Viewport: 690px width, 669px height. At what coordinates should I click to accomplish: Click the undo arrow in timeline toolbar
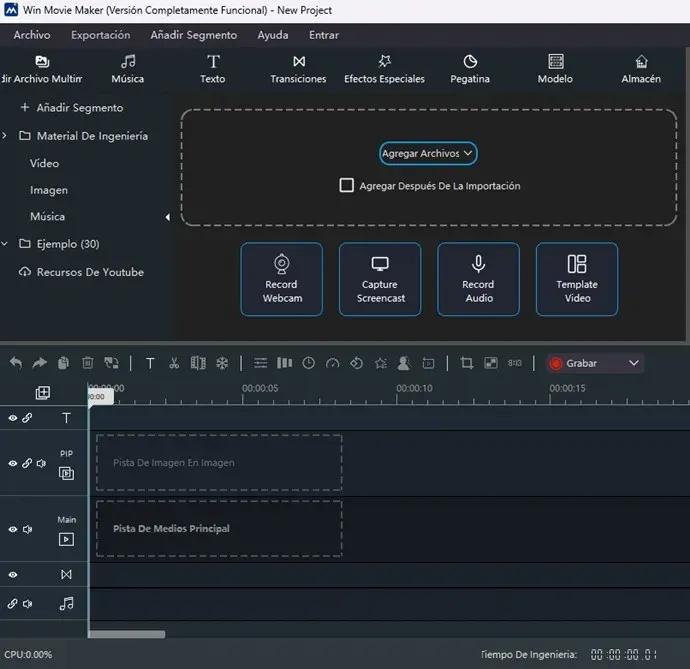click(x=16, y=363)
